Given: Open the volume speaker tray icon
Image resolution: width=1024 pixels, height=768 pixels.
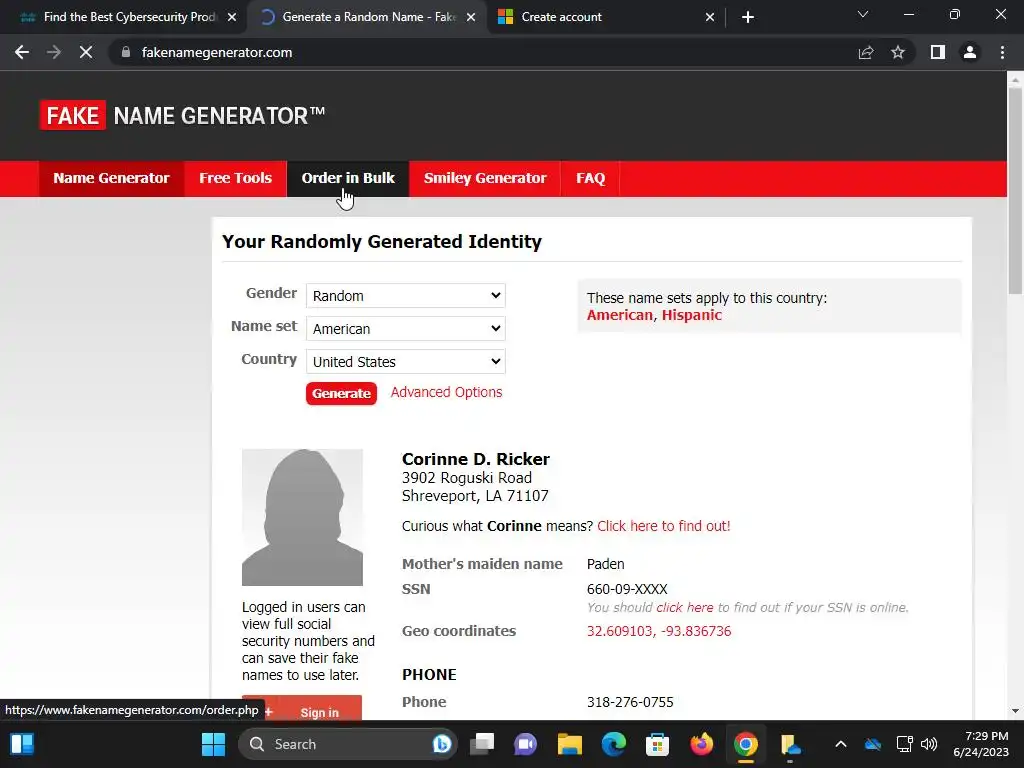Looking at the screenshot, I should (929, 744).
